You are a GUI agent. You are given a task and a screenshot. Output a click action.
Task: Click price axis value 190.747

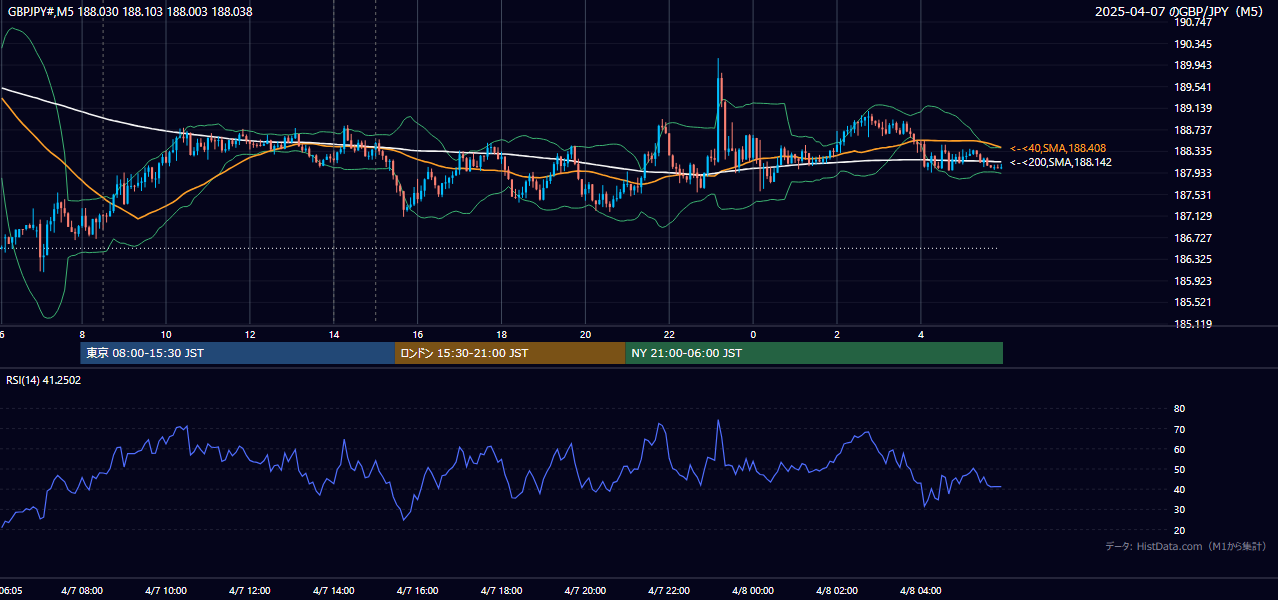pos(1194,22)
